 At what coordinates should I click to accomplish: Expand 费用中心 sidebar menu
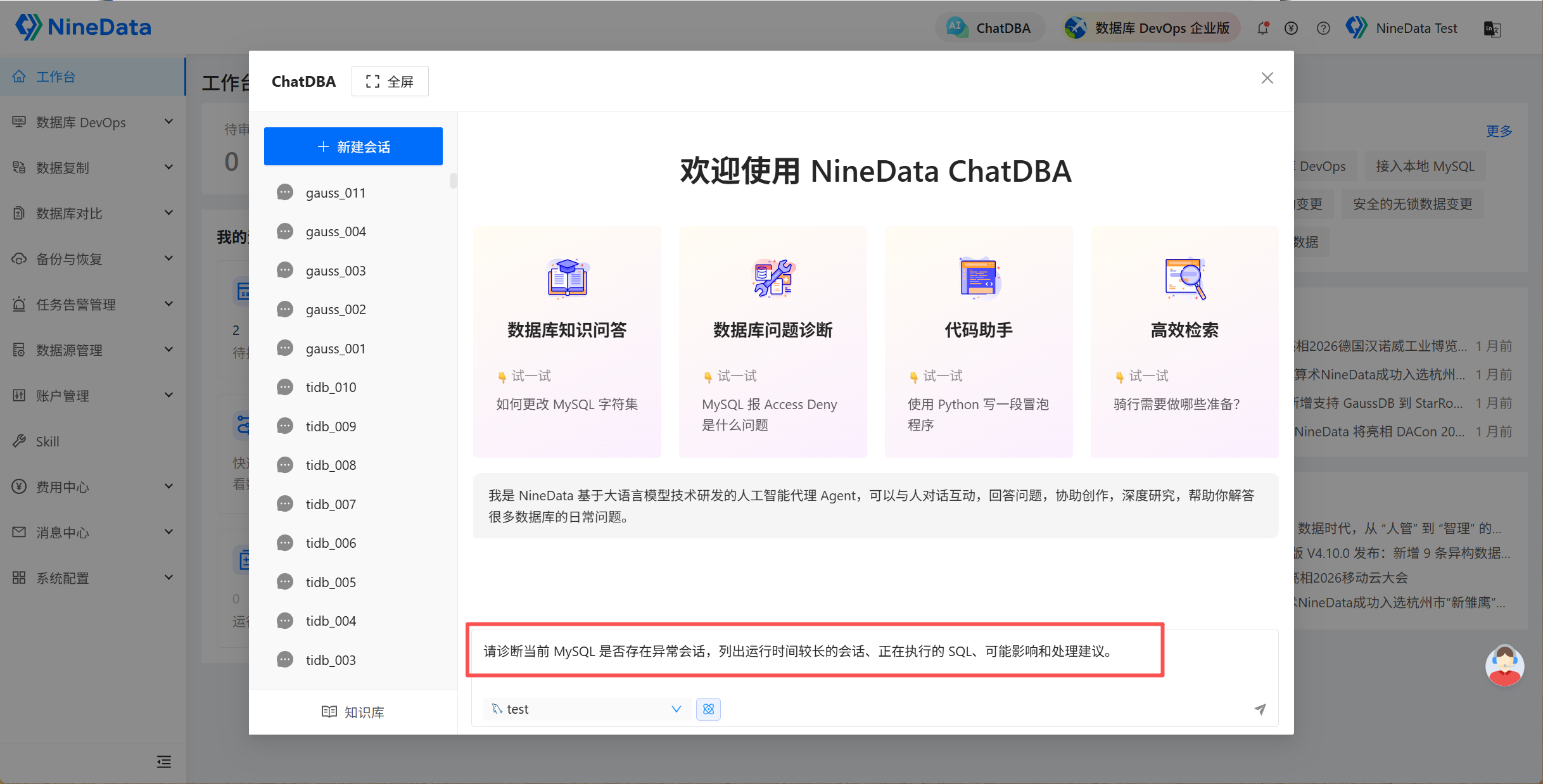tap(92, 487)
